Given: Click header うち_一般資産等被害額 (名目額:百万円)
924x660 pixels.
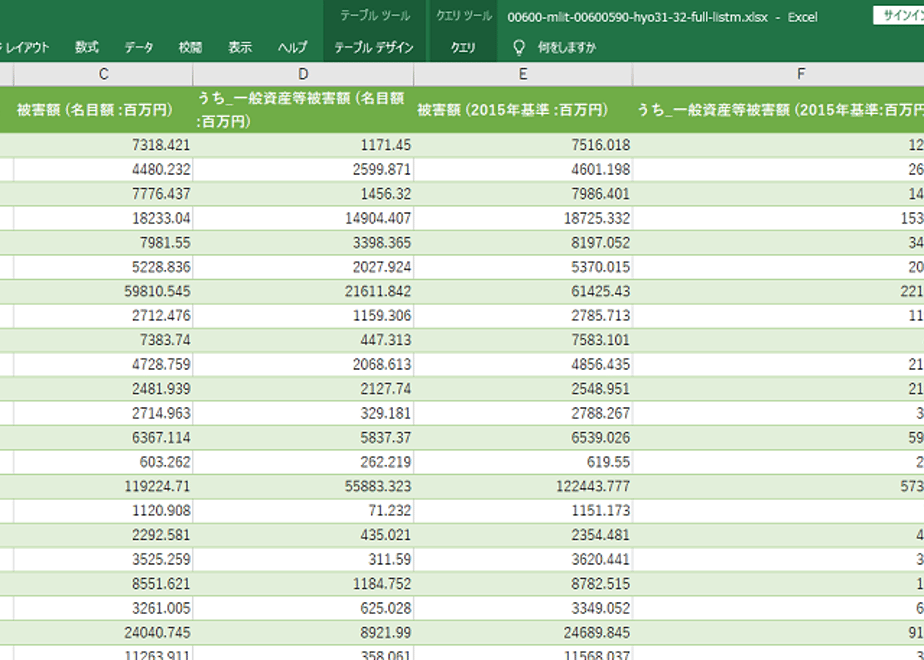Looking at the screenshot, I should (x=303, y=110).
